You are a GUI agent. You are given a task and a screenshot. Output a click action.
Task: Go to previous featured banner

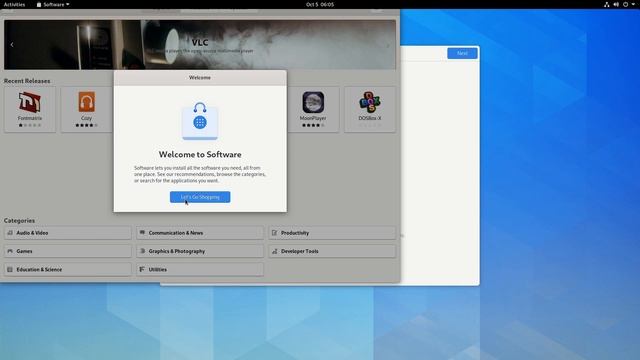coord(12,44)
